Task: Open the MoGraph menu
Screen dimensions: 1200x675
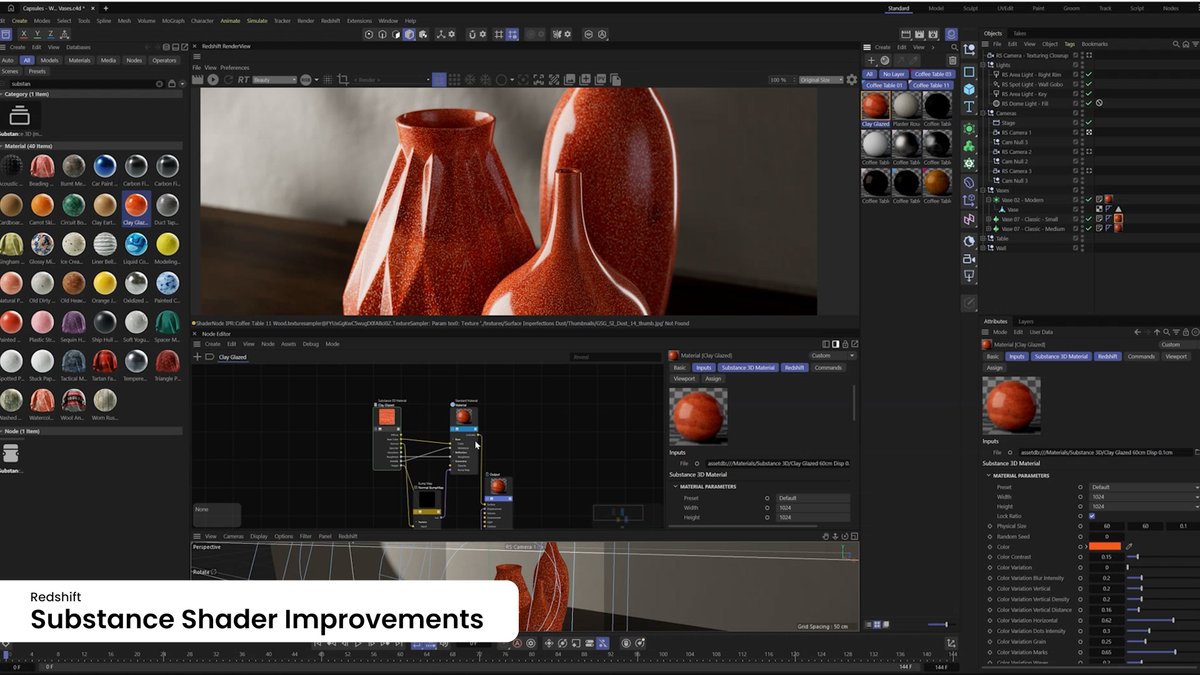Action: 174,20
